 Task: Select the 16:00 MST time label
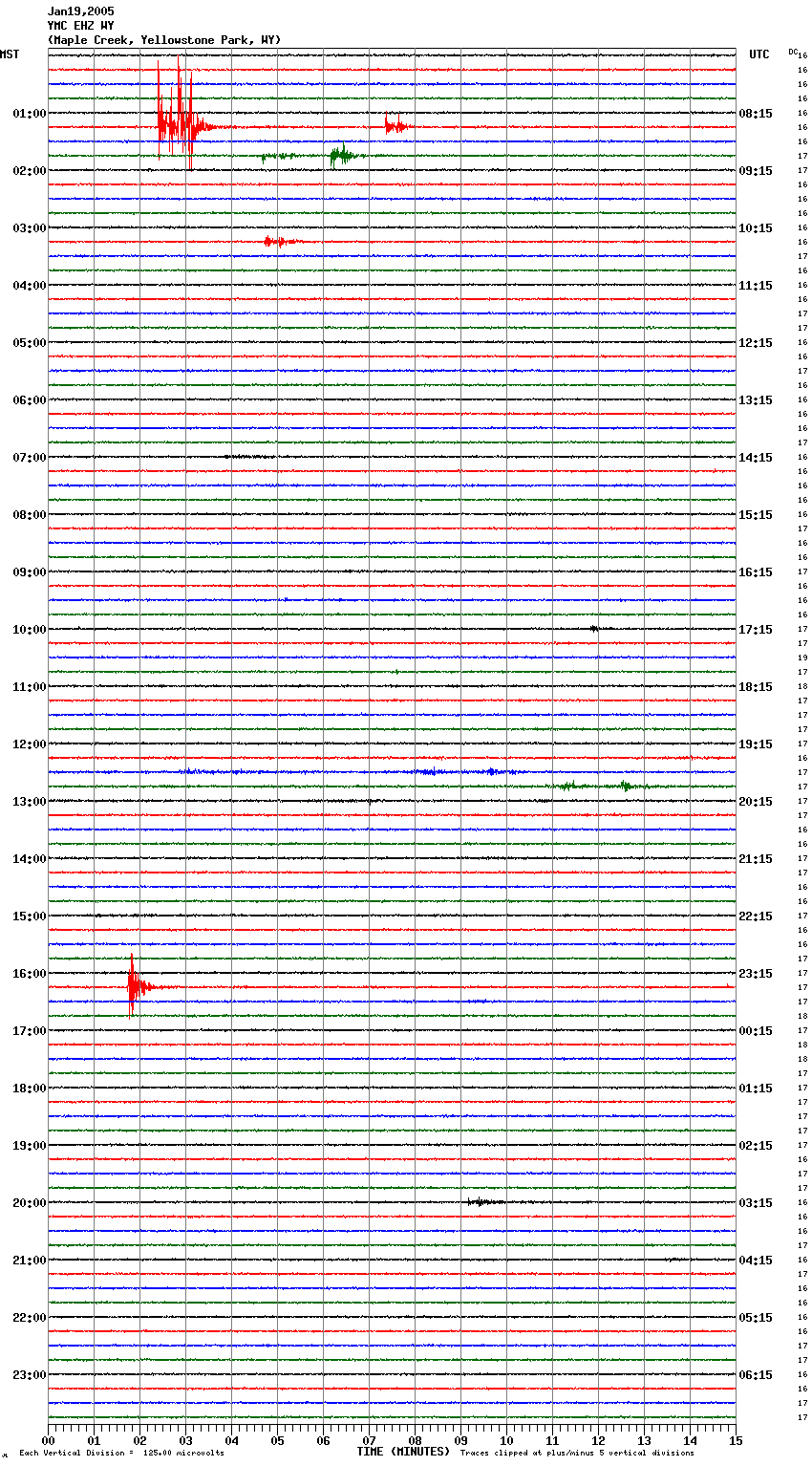click(x=30, y=974)
